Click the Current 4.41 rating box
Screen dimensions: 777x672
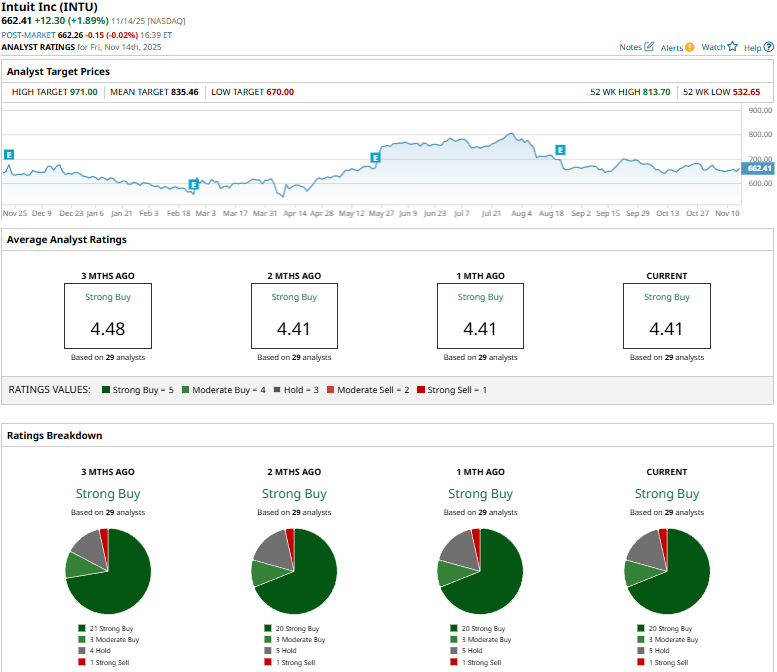pos(667,316)
